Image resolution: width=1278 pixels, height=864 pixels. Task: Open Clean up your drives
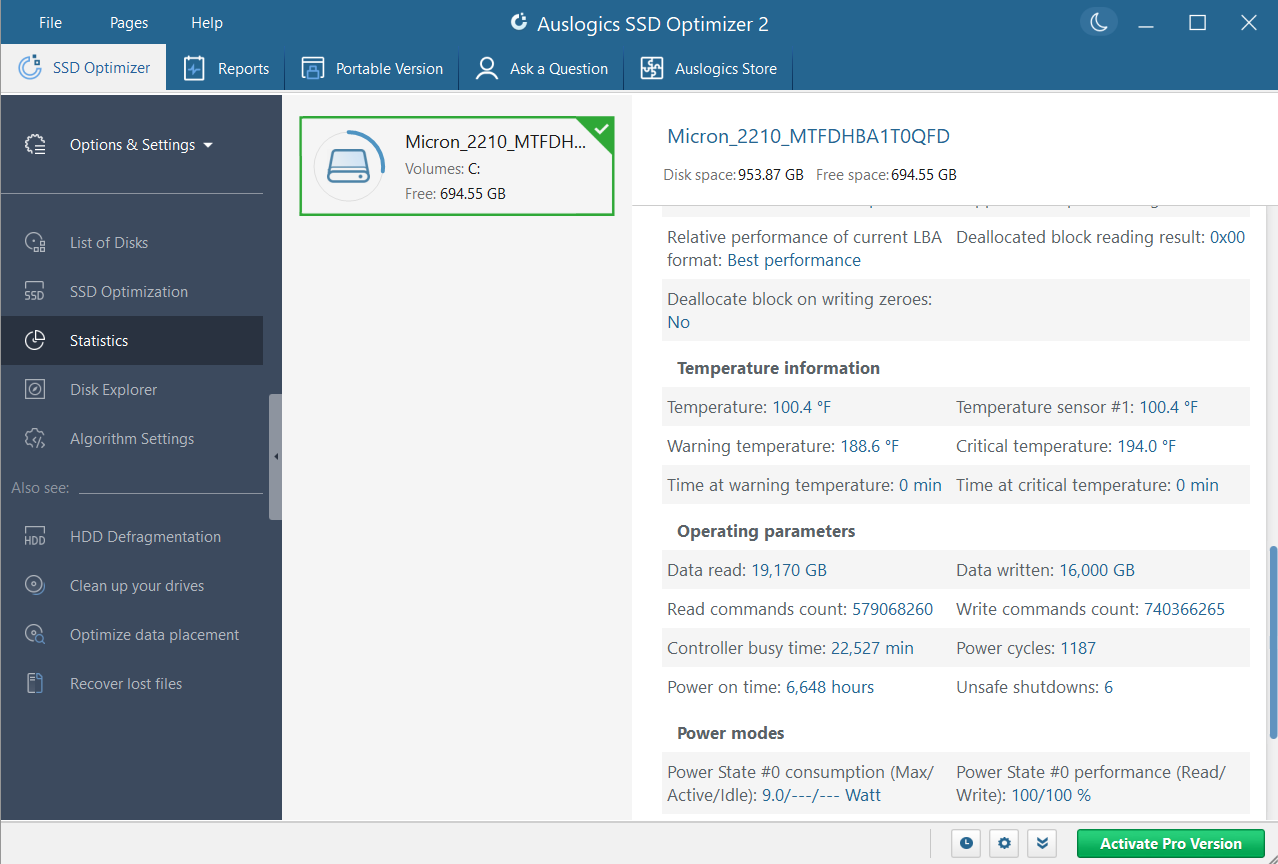(35, 585)
